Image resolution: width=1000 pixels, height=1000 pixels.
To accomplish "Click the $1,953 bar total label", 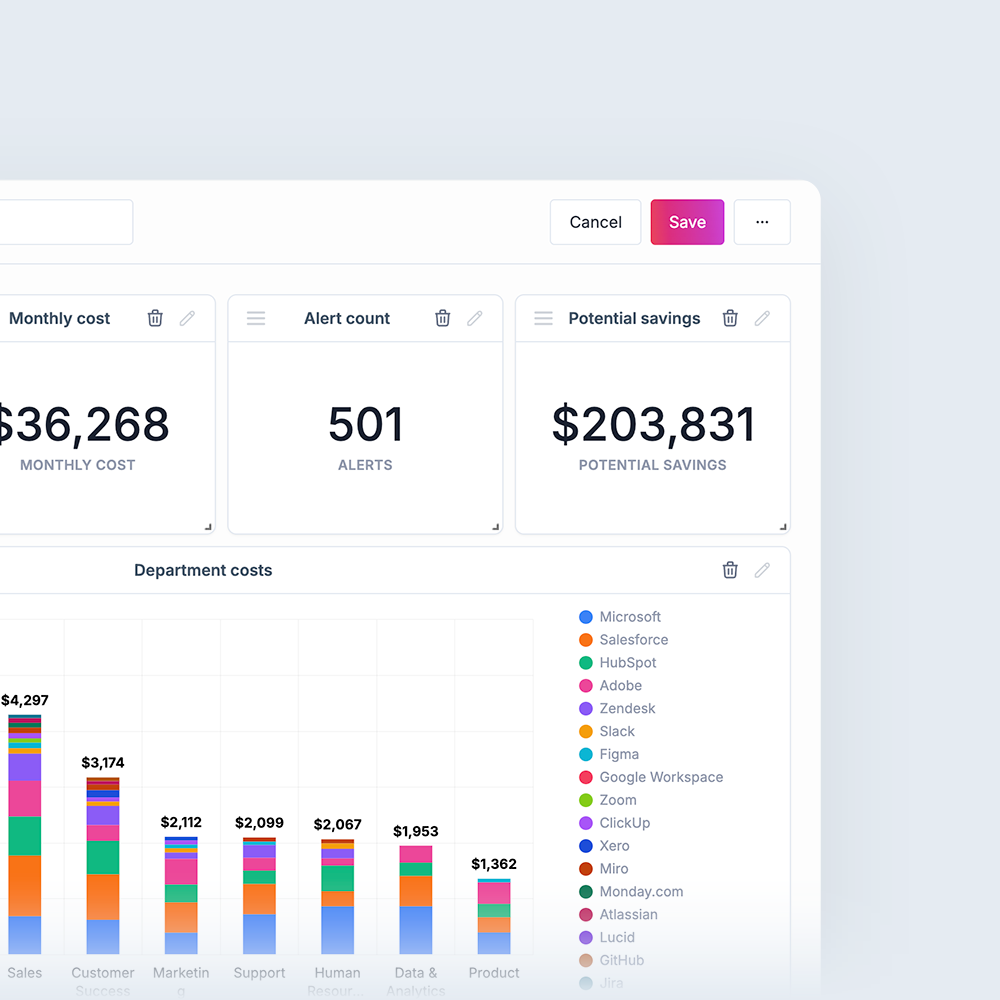I will point(416,832).
